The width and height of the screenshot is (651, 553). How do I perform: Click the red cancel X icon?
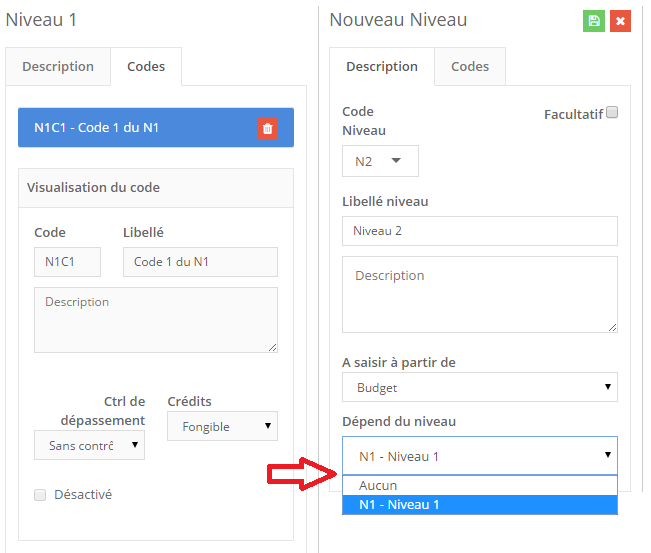(x=620, y=21)
